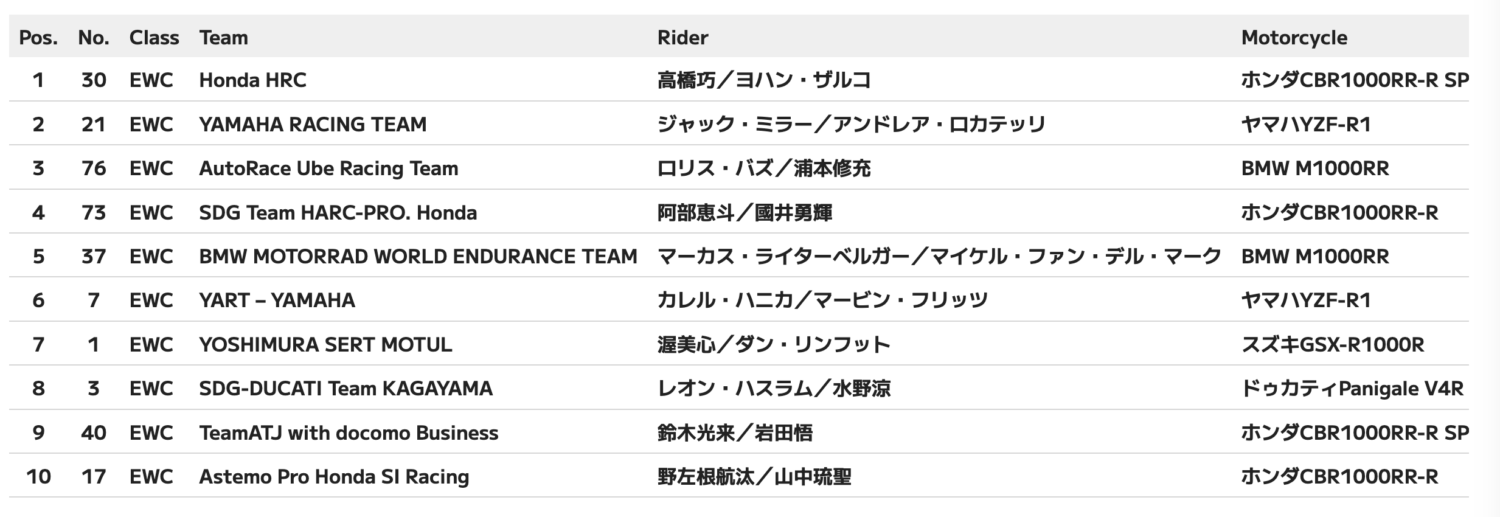Click the YART – YAMAHA team name
The width and height of the screenshot is (1500, 517).
[x=277, y=300]
